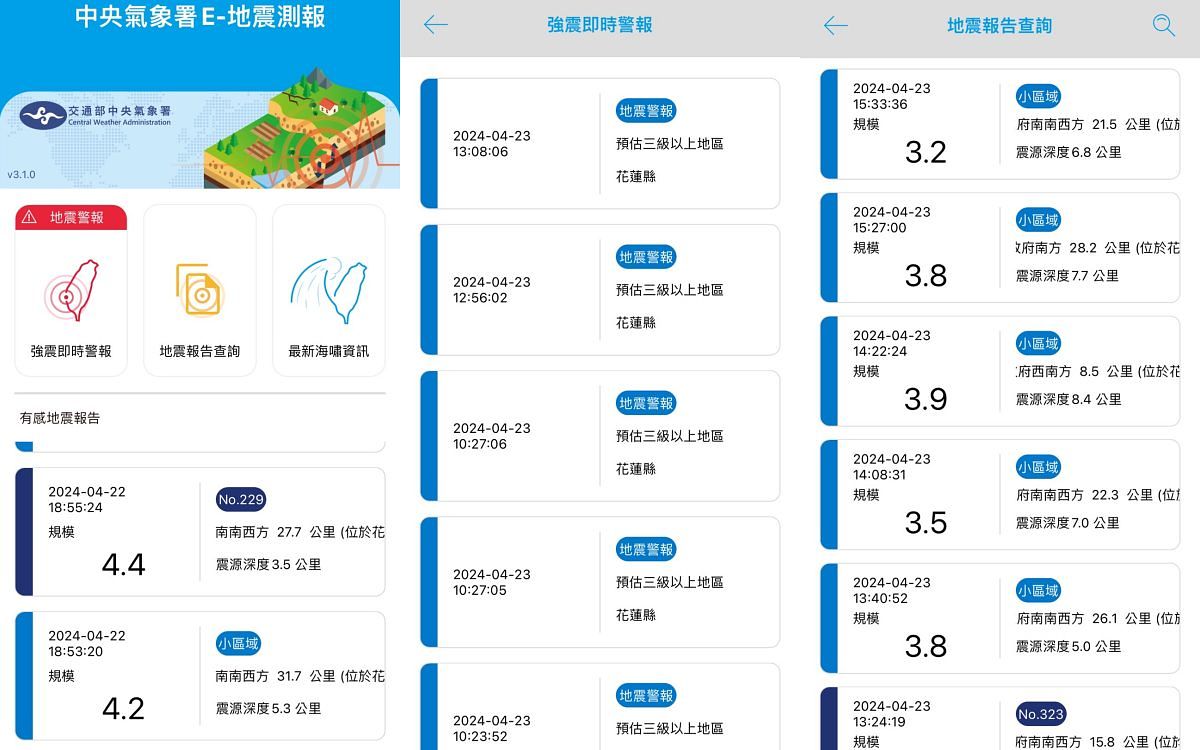Open magnitude 3.5 report at 14:08:31
The height and width of the screenshot is (750, 1200).
[1000, 494]
